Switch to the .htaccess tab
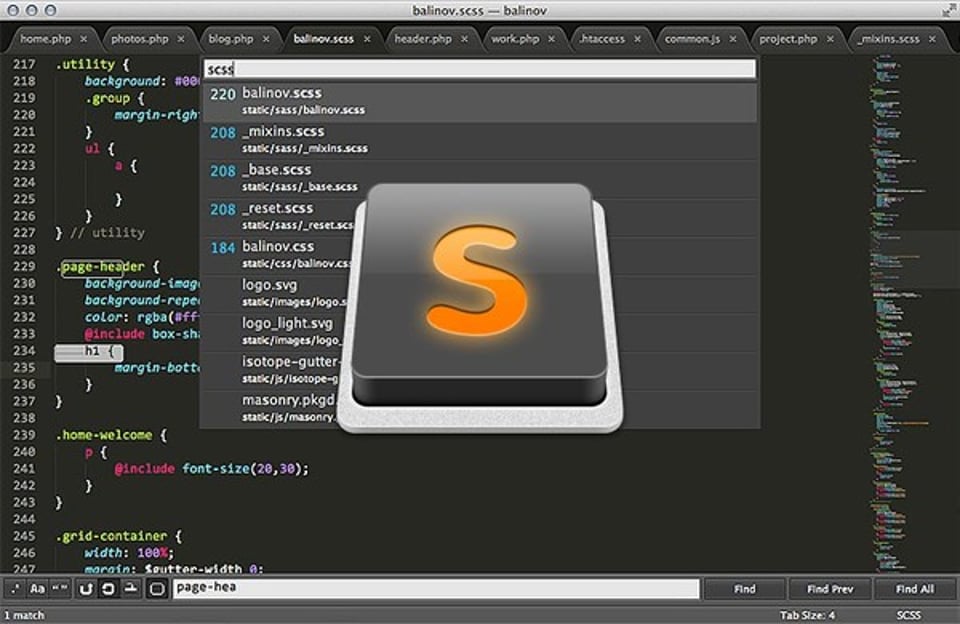Viewport: 960px width, 624px height. click(x=603, y=38)
